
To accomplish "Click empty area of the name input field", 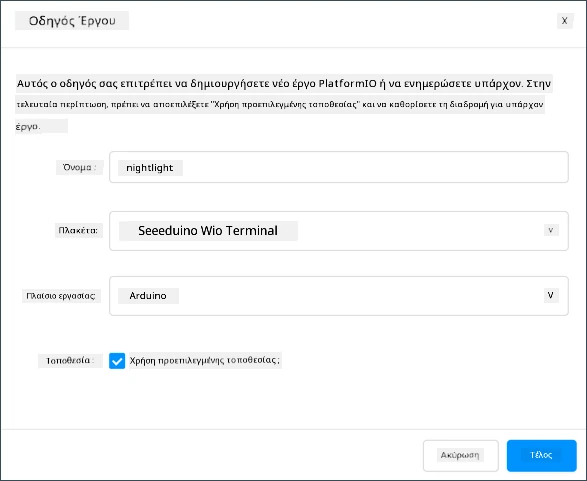I will 374,167.
